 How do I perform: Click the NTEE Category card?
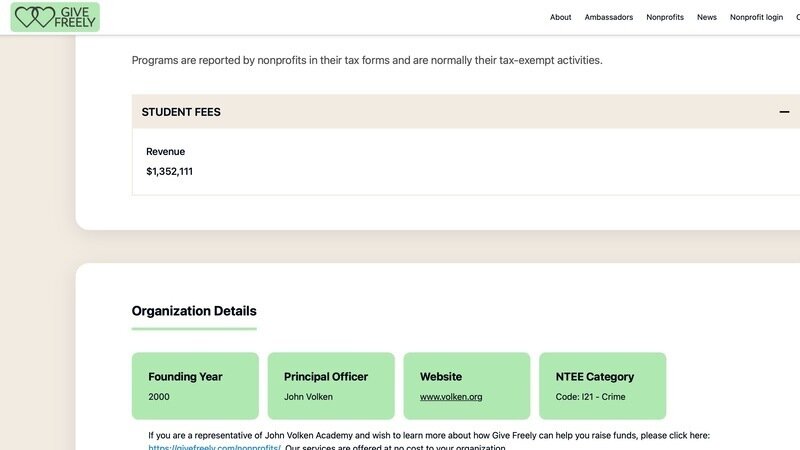click(602, 385)
